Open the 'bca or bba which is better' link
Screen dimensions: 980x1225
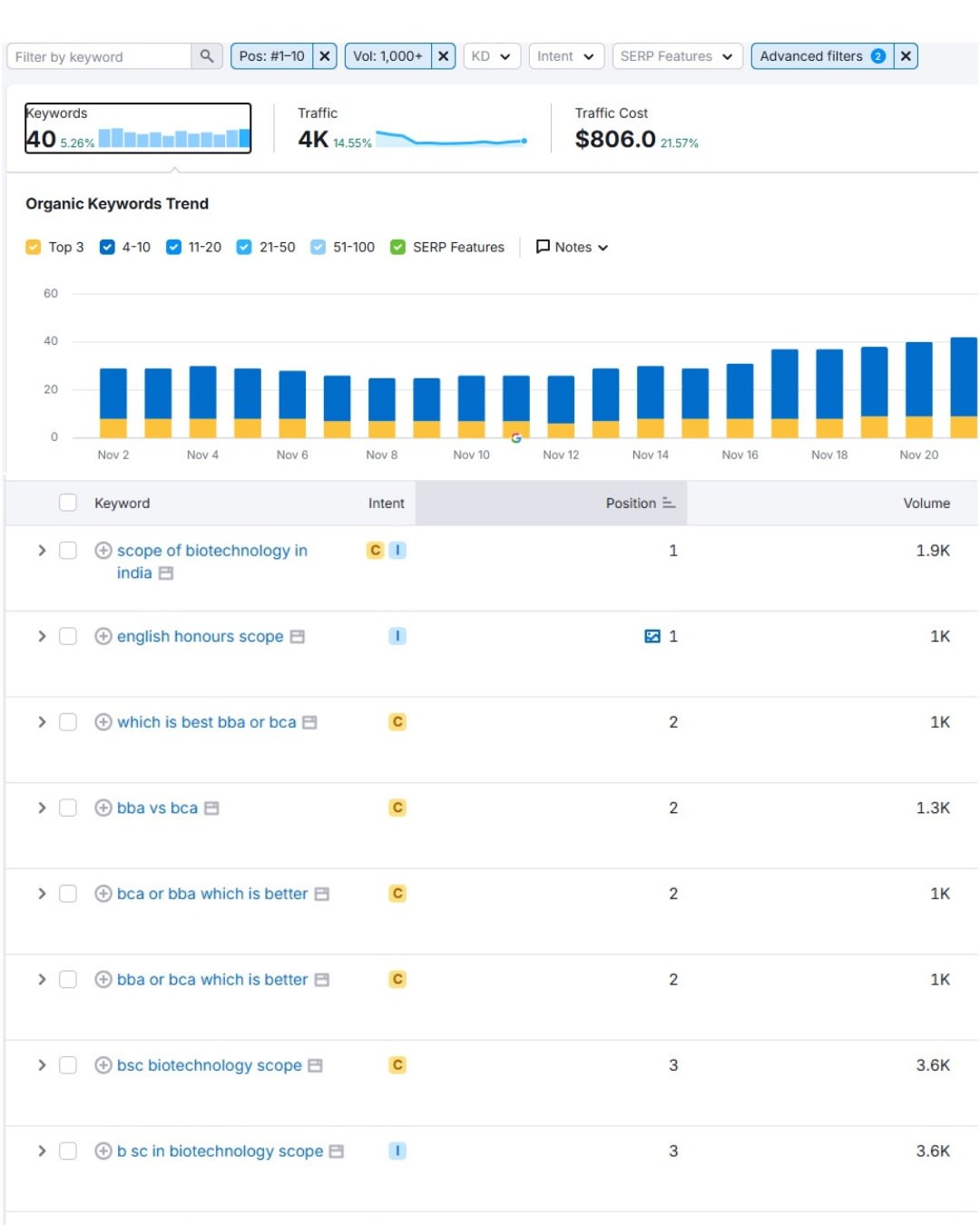(211, 894)
